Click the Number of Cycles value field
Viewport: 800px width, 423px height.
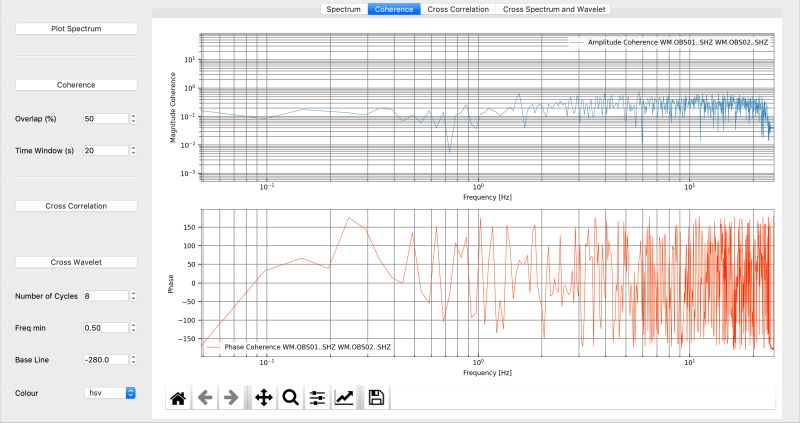click(x=106, y=296)
